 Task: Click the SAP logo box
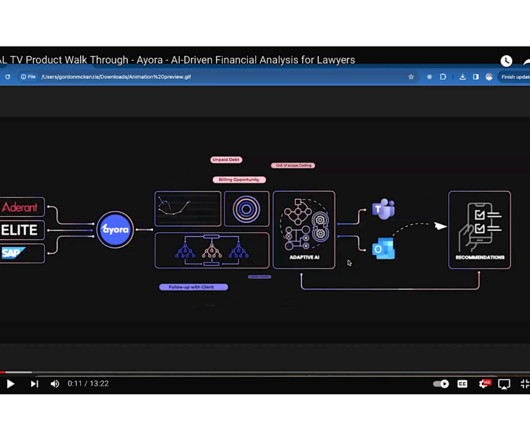tap(22, 253)
